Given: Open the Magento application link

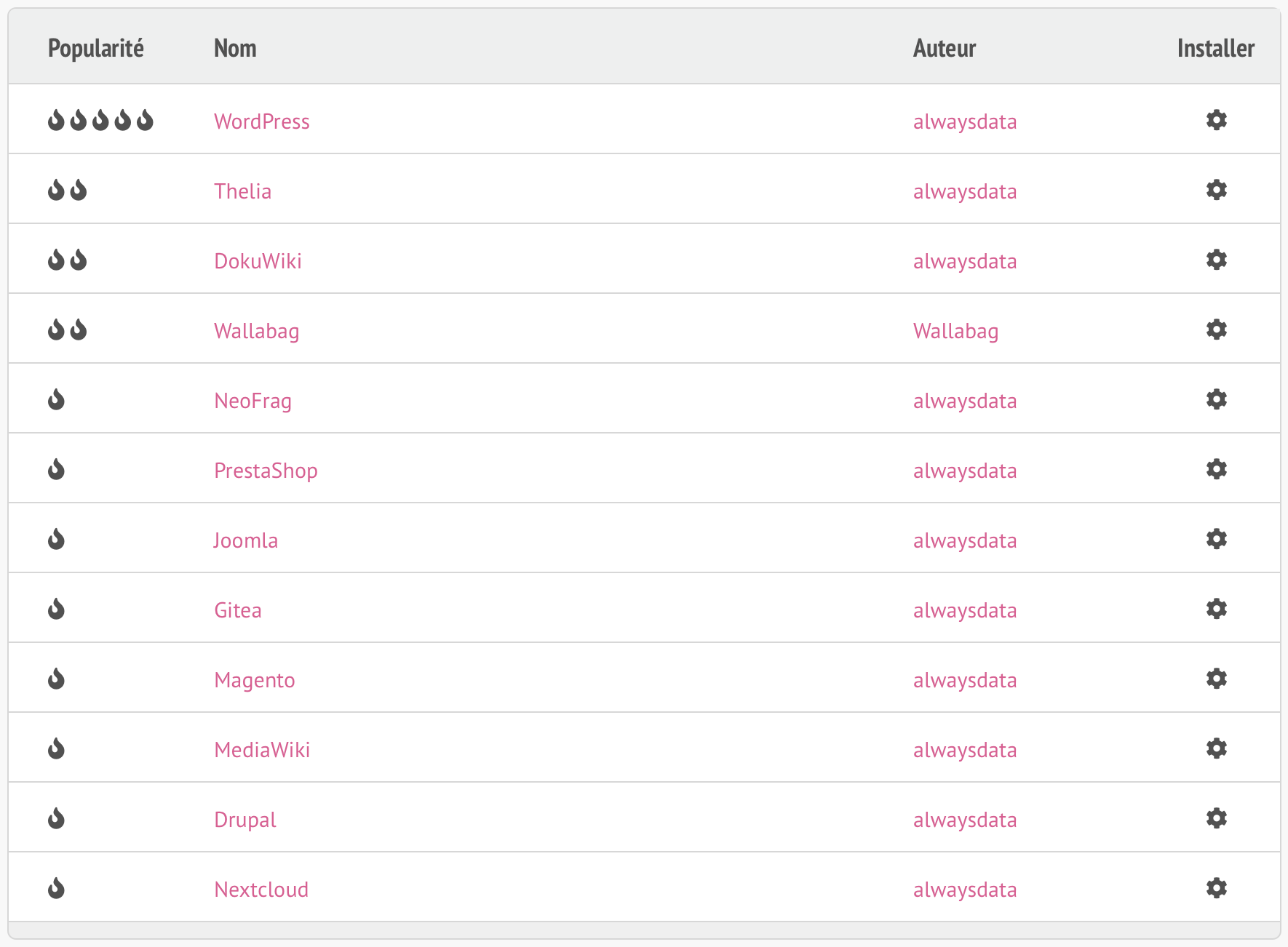Looking at the screenshot, I should [x=255, y=680].
